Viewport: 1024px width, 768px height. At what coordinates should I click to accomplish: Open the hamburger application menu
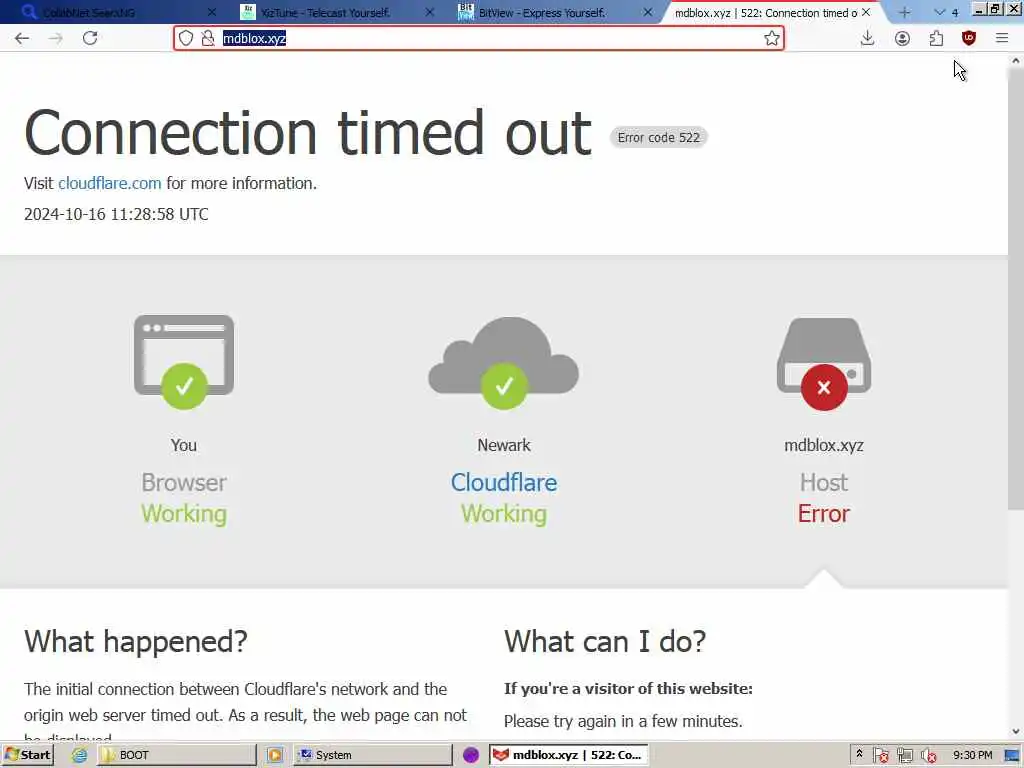pyautogui.click(x=1002, y=38)
